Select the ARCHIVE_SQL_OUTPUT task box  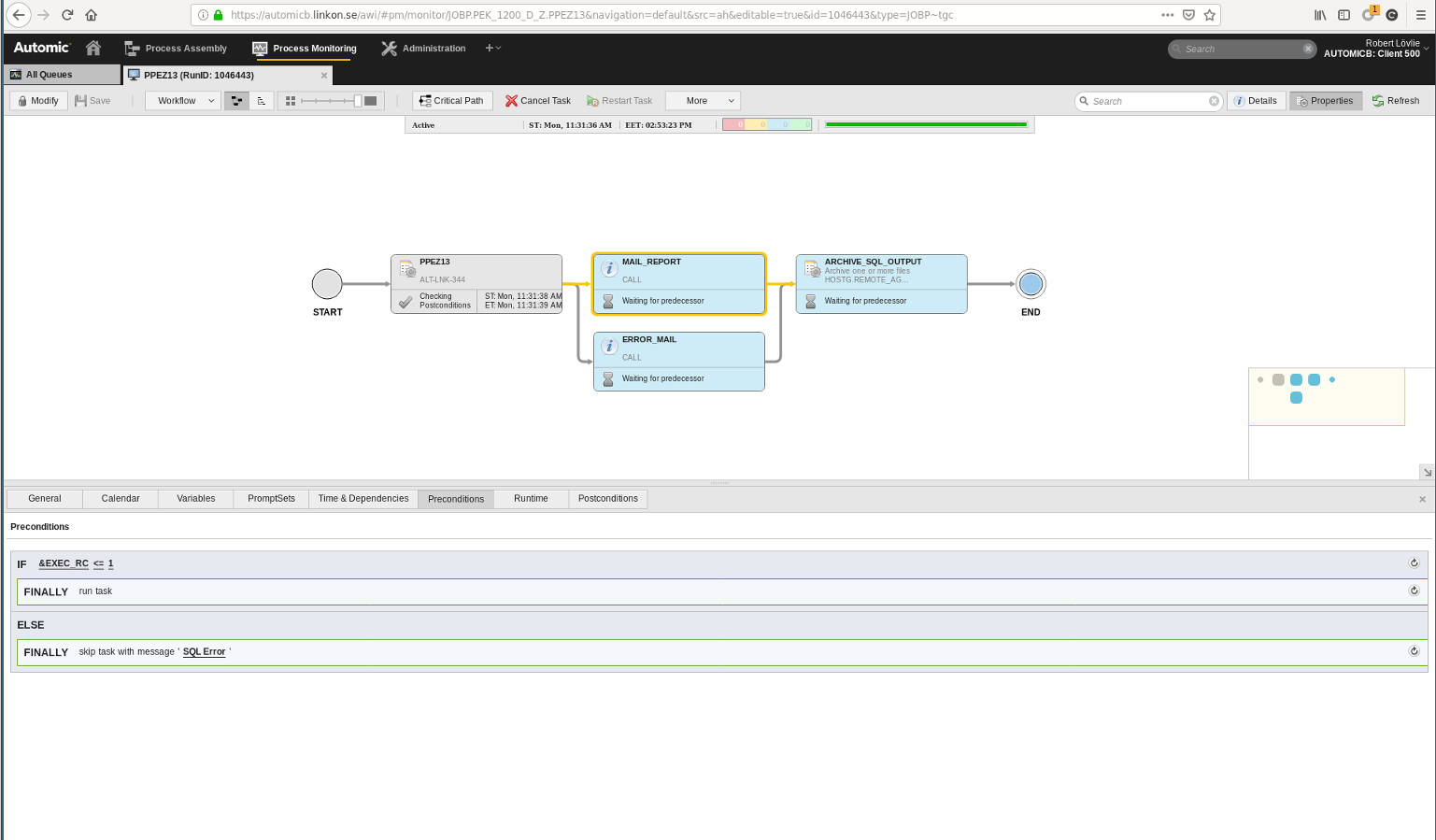[882, 284]
